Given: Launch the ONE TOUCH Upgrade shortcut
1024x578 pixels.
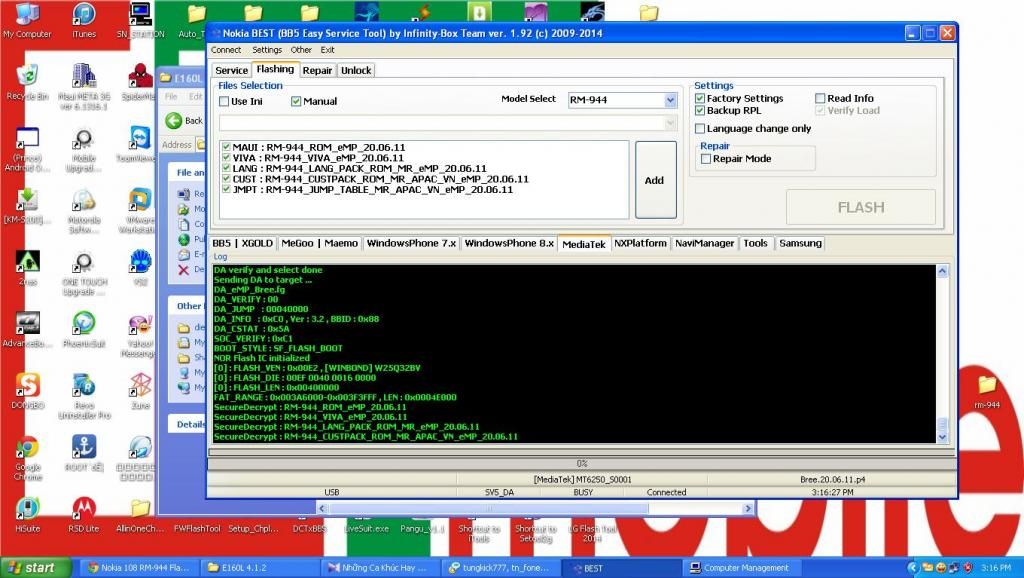Looking at the screenshot, I should point(84,274).
